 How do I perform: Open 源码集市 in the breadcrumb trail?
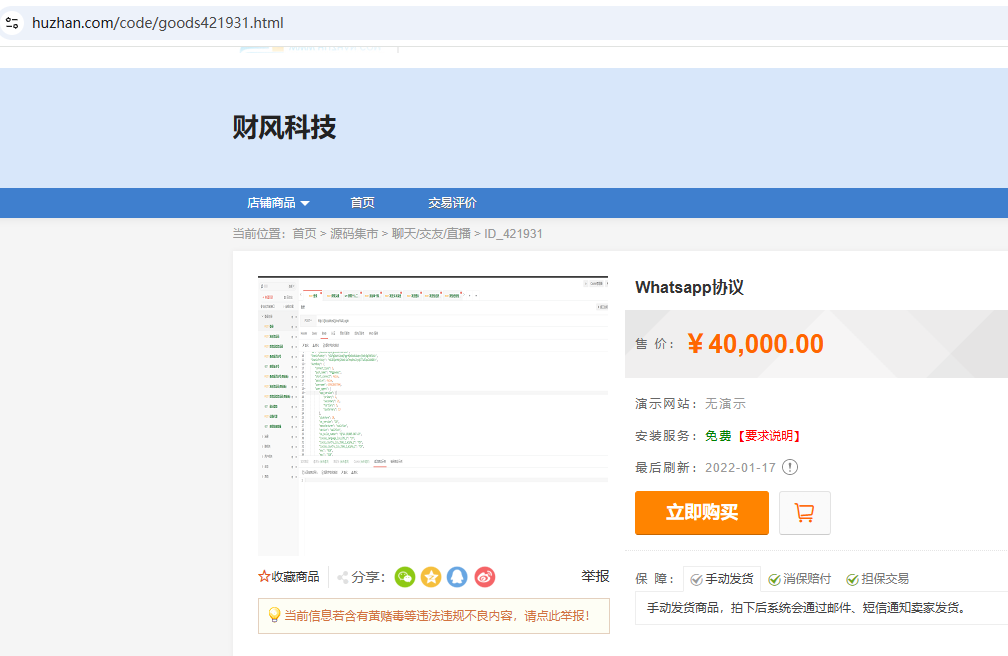coord(354,233)
